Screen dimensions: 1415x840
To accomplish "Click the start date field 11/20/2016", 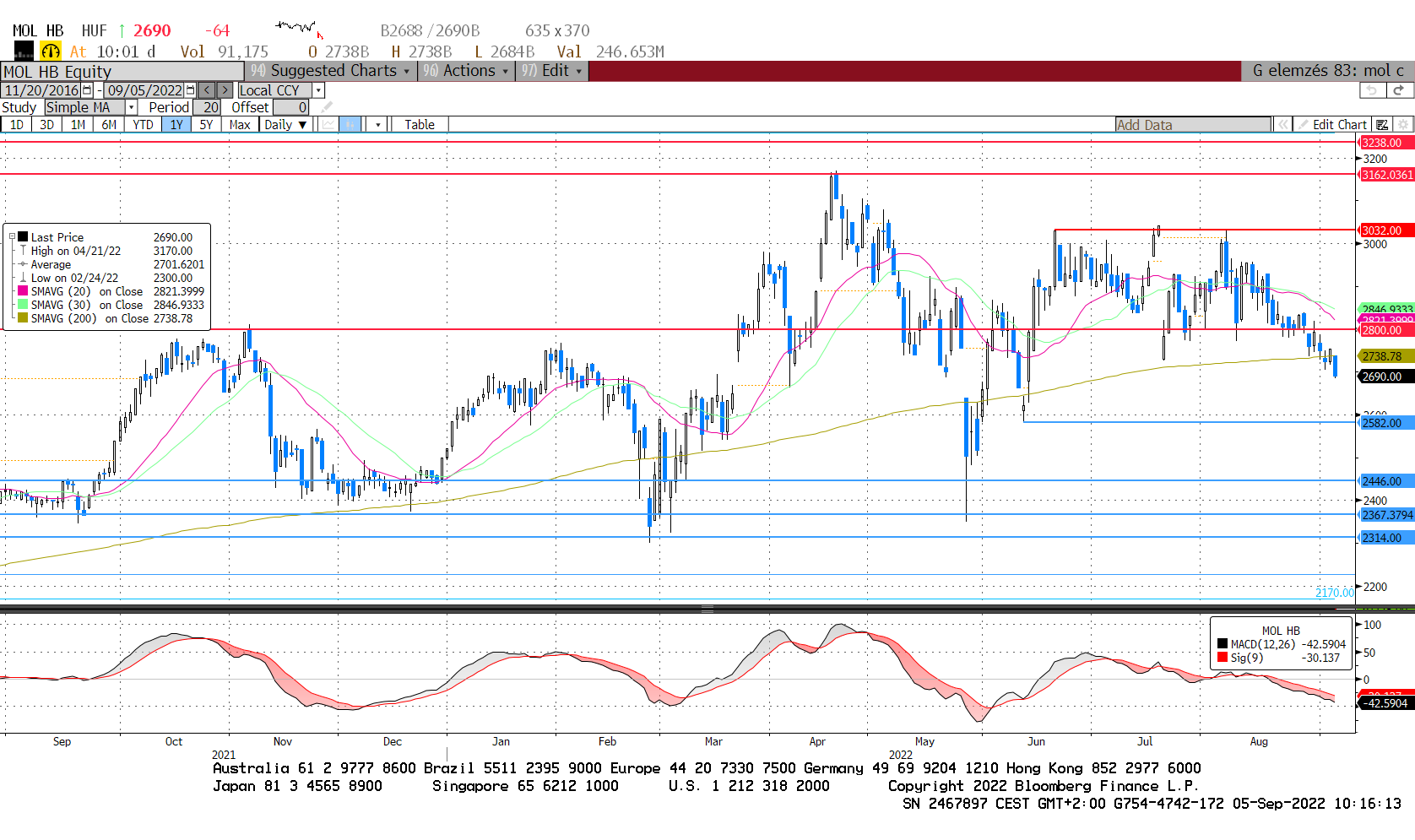I will coord(41,90).
